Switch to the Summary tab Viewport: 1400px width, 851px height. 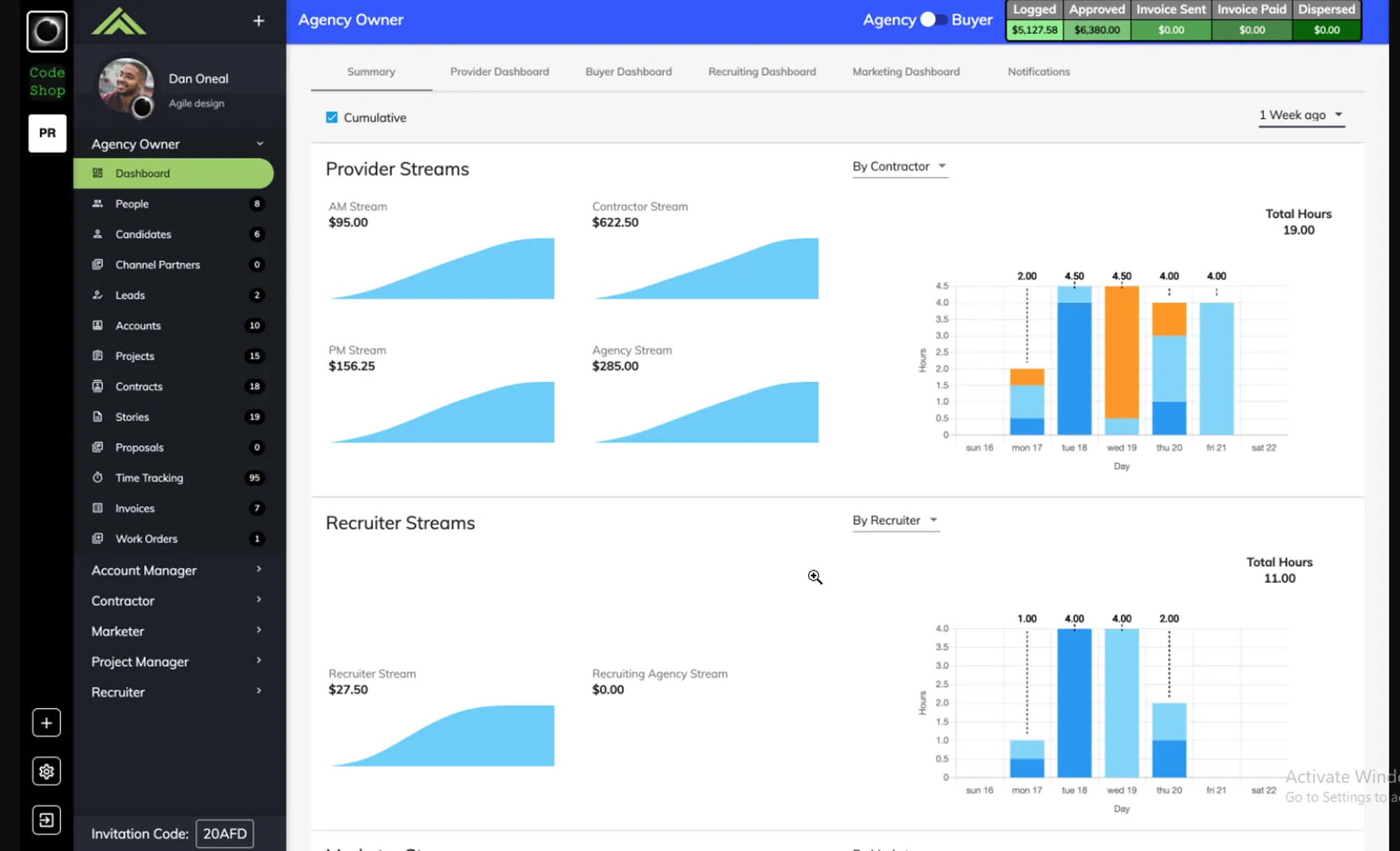pyautogui.click(x=371, y=72)
